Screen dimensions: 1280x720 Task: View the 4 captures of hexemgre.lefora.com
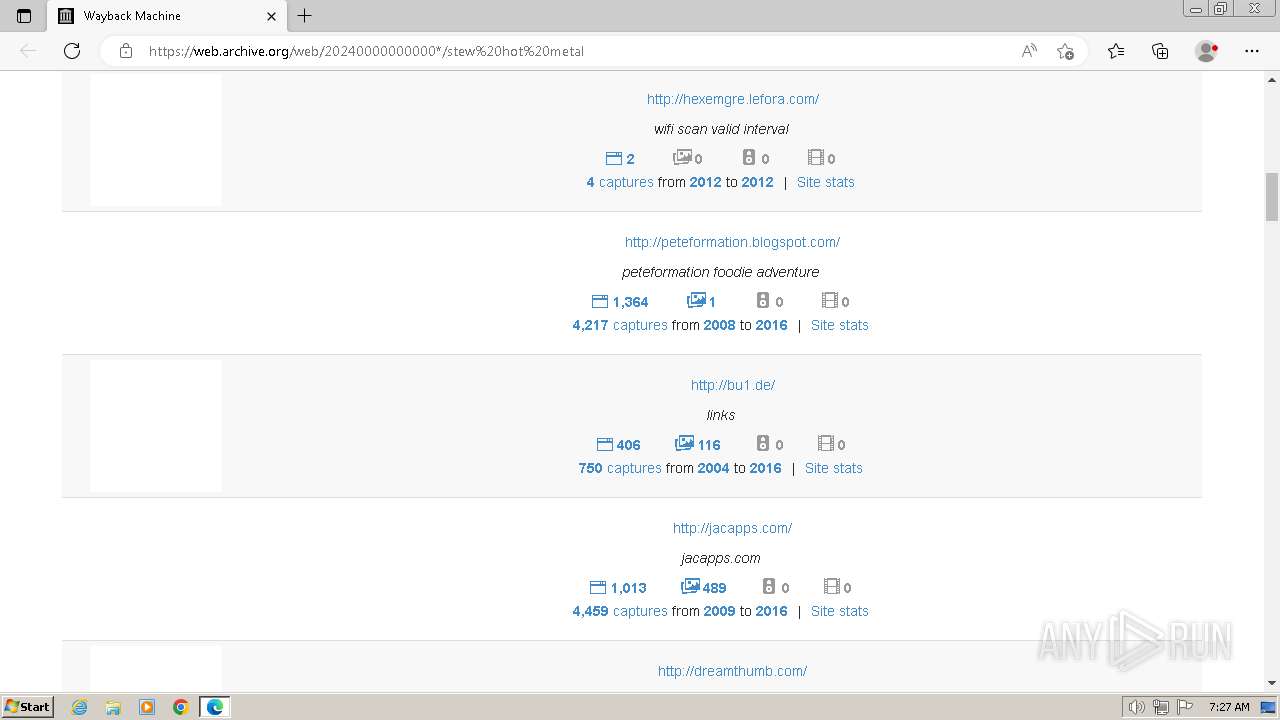[620, 182]
